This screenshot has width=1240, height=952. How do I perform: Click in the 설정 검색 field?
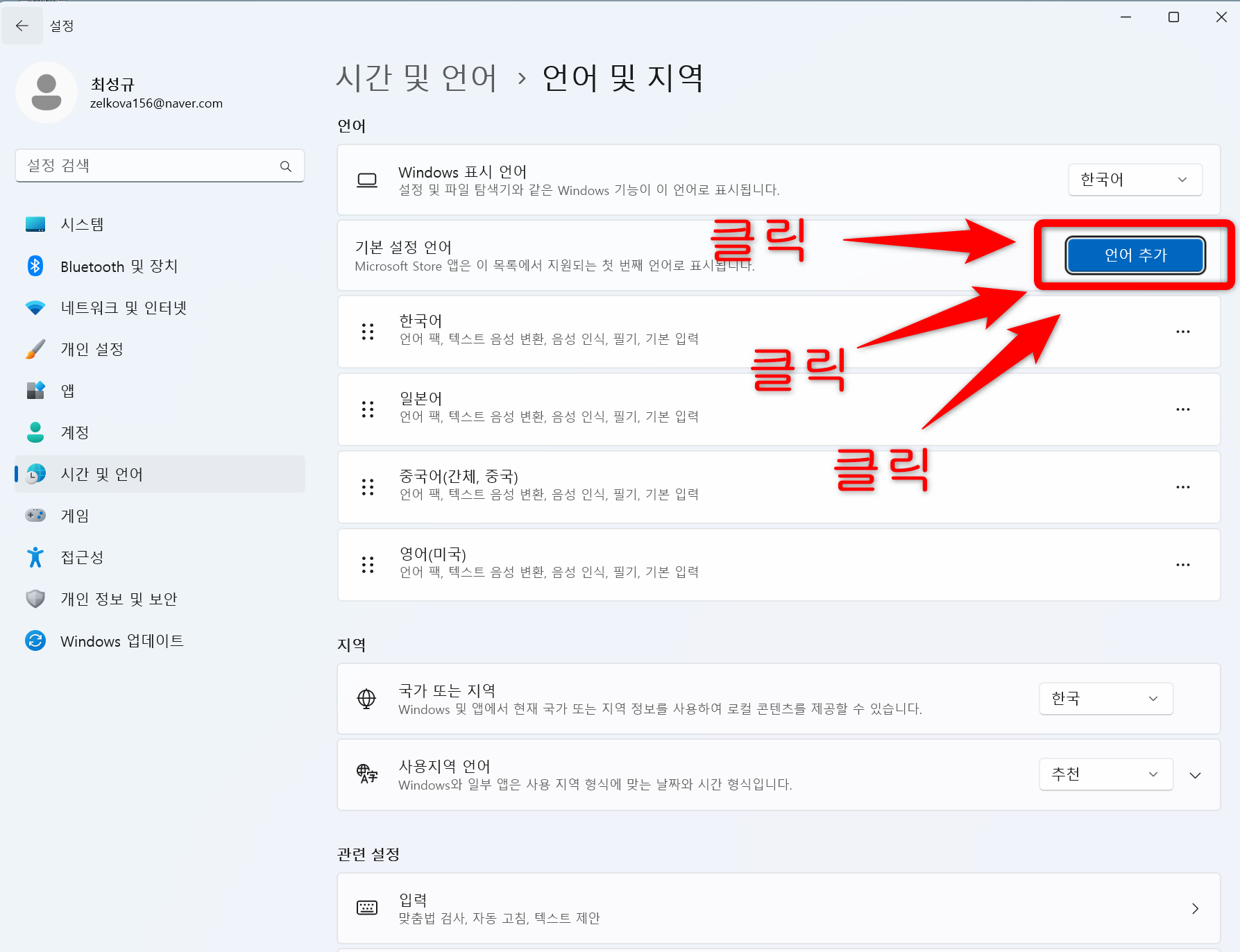click(160, 166)
